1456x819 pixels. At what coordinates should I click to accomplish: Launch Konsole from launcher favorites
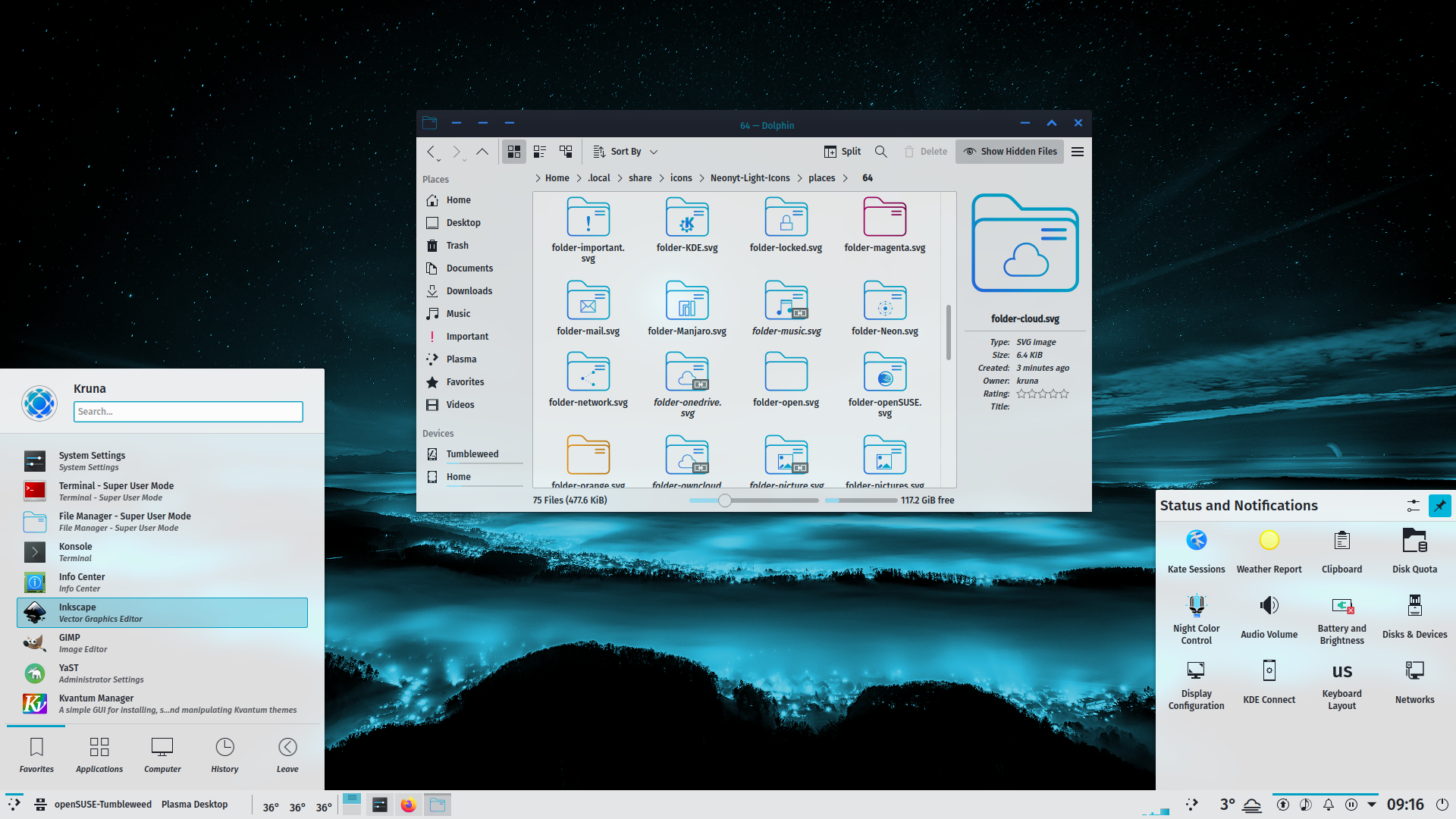click(x=162, y=552)
